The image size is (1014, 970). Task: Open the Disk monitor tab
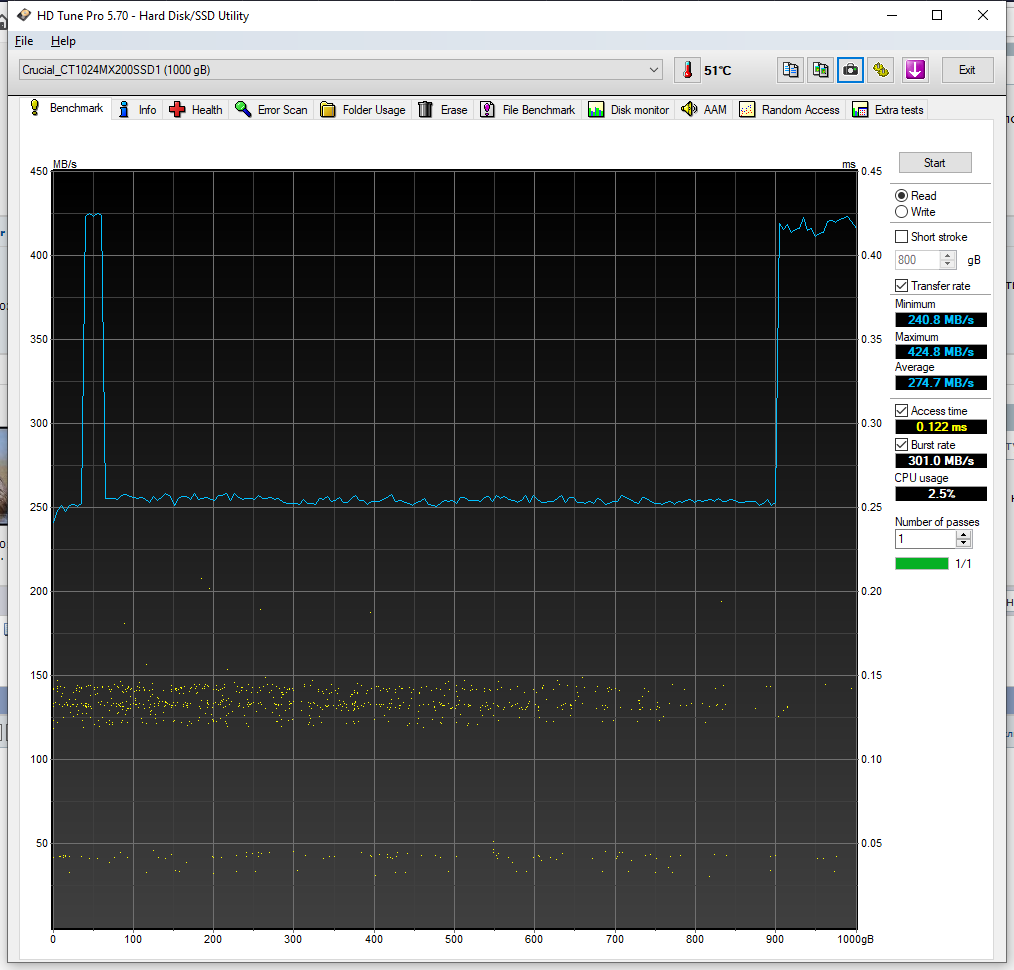(628, 110)
